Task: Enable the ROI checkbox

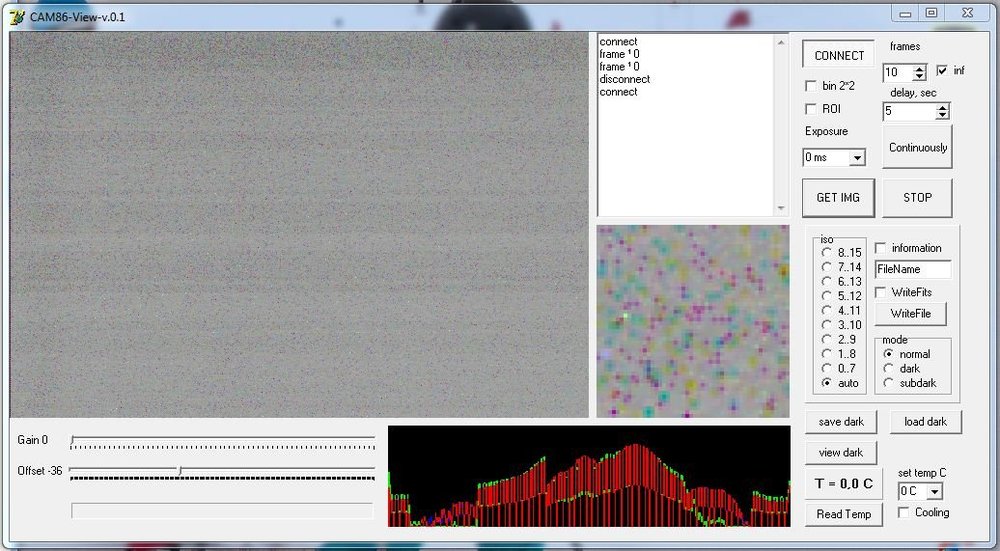Action: [811, 109]
